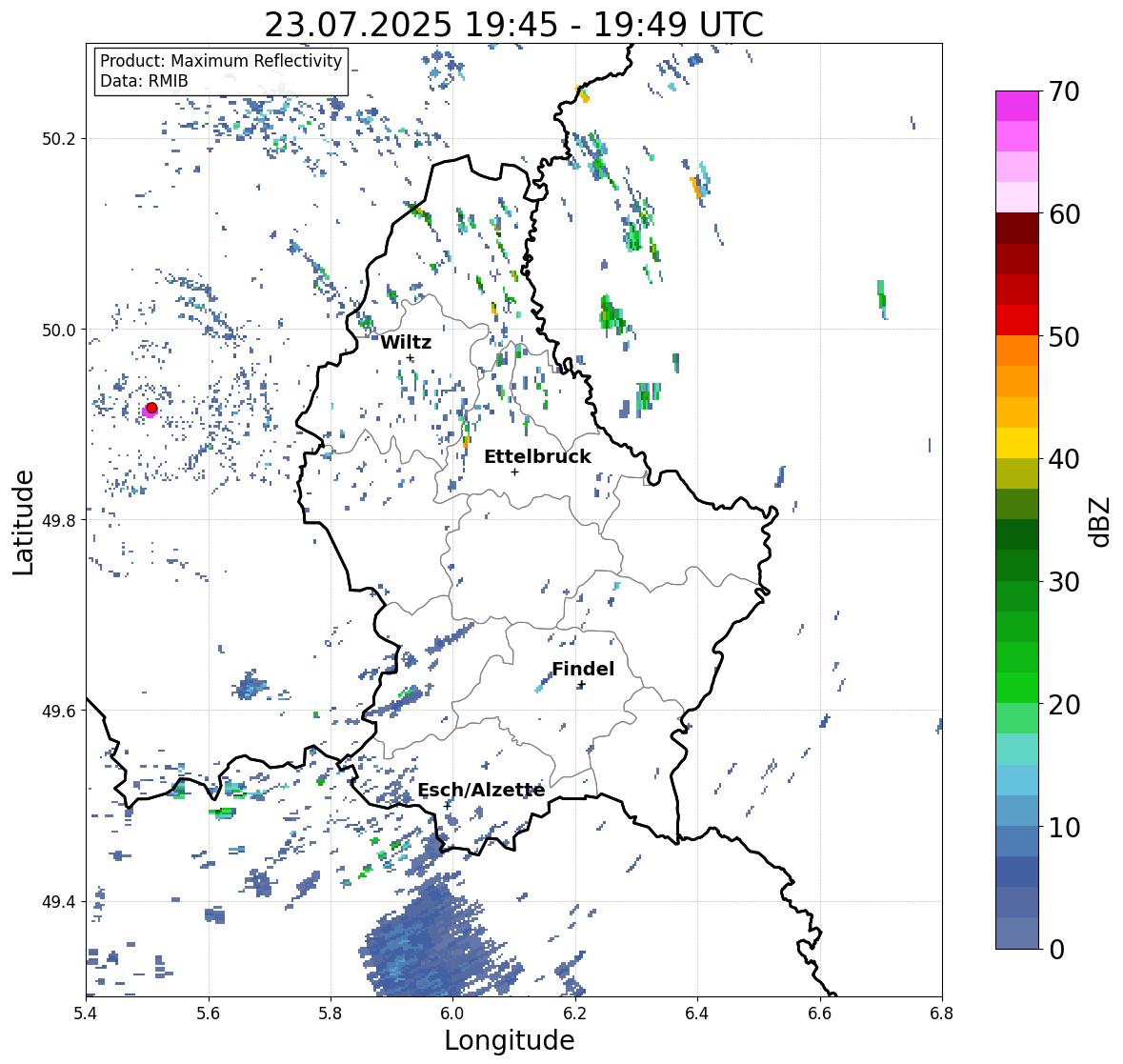The height and width of the screenshot is (1064, 1123).
Task: Click the 60 dBZ colorbar label
Action: pyautogui.click(x=1064, y=214)
